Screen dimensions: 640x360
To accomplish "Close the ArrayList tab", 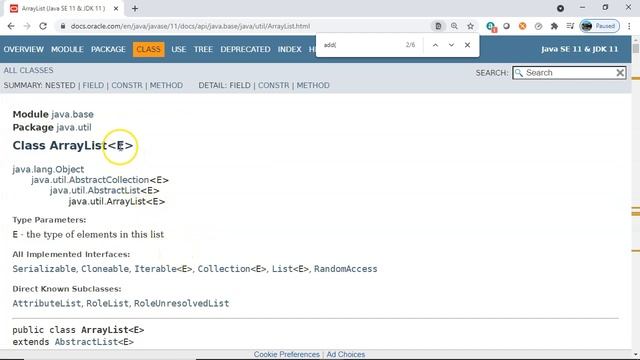I will point(116,8).
